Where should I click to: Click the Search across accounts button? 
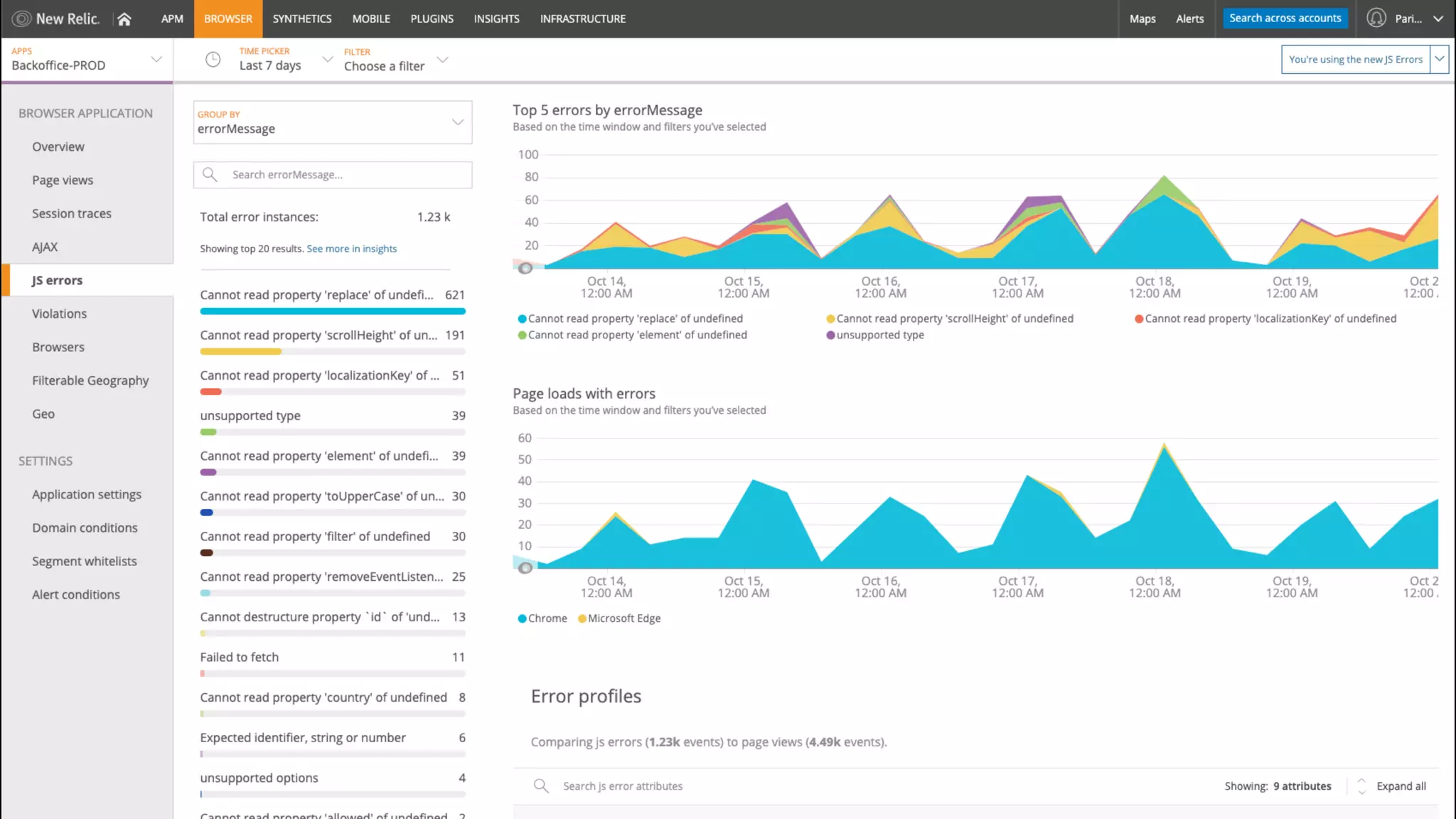point(1285,18)
